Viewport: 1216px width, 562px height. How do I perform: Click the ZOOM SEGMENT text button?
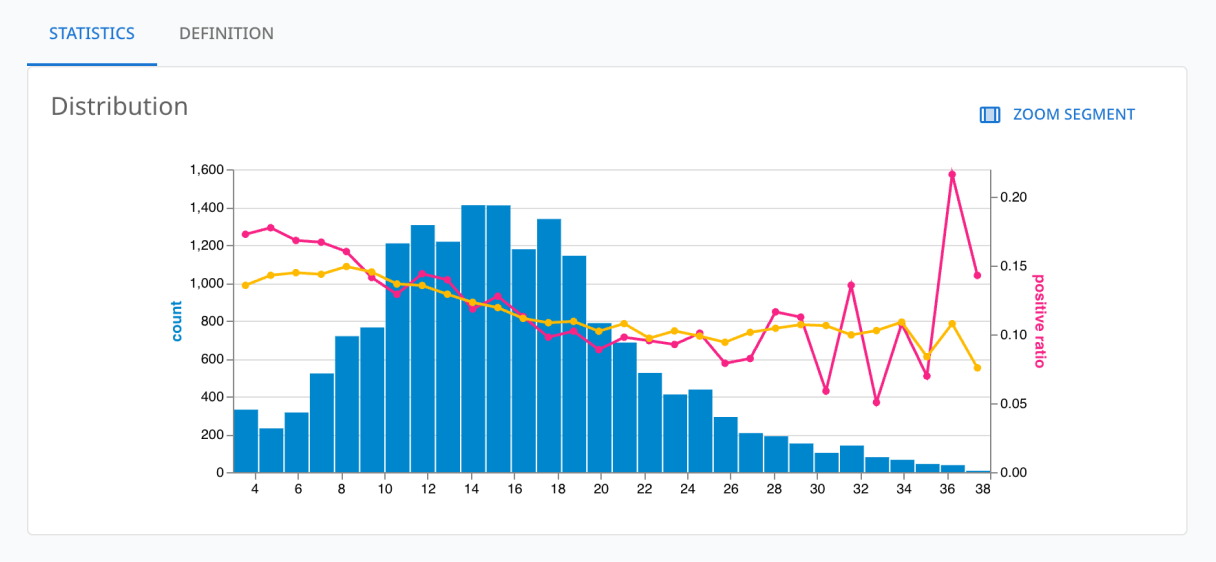(x=1073, y=114)
